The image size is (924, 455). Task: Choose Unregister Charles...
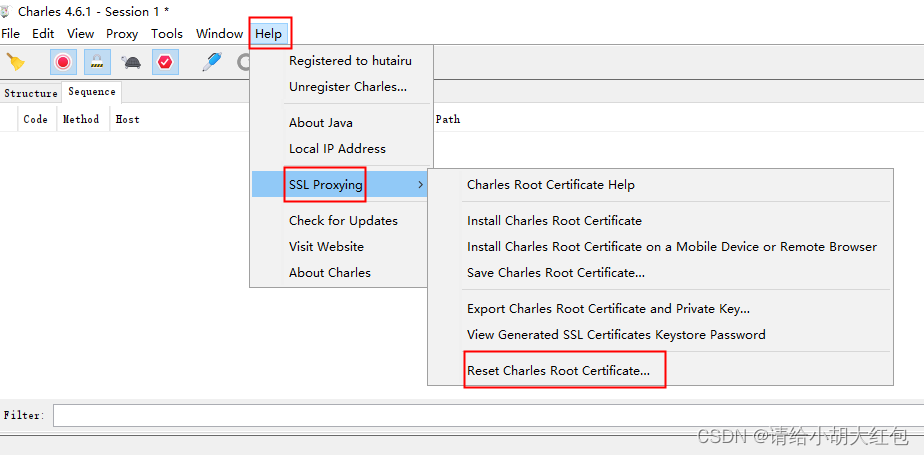point(342,87)
